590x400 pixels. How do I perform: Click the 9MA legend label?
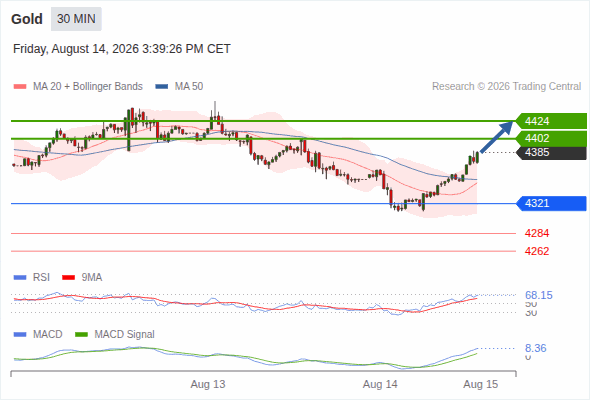pos(92,278)
